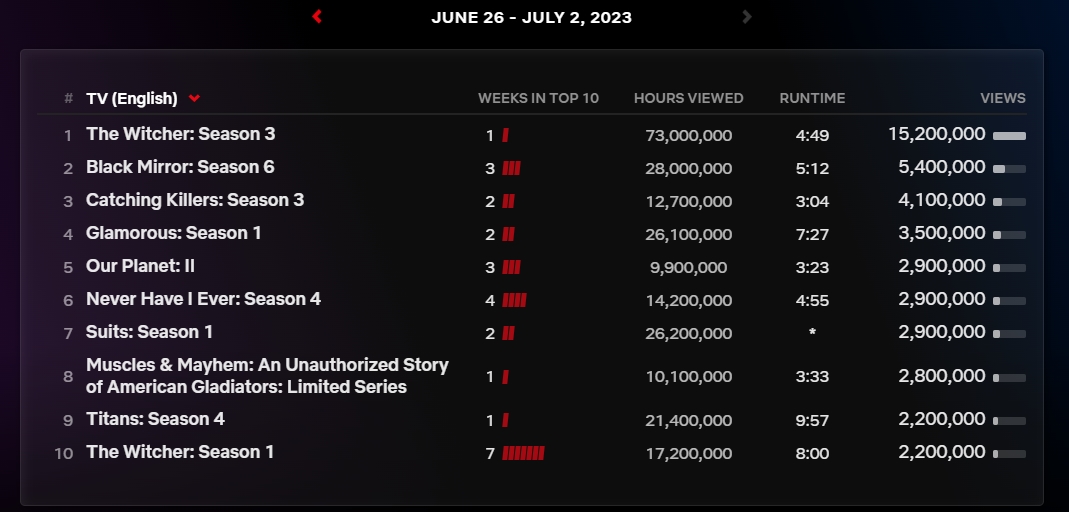The width and height of the screenshot is (1069, 512).
Task: Click the Views bar for The Witcher: Season 3
Action: pos(1009,135)
